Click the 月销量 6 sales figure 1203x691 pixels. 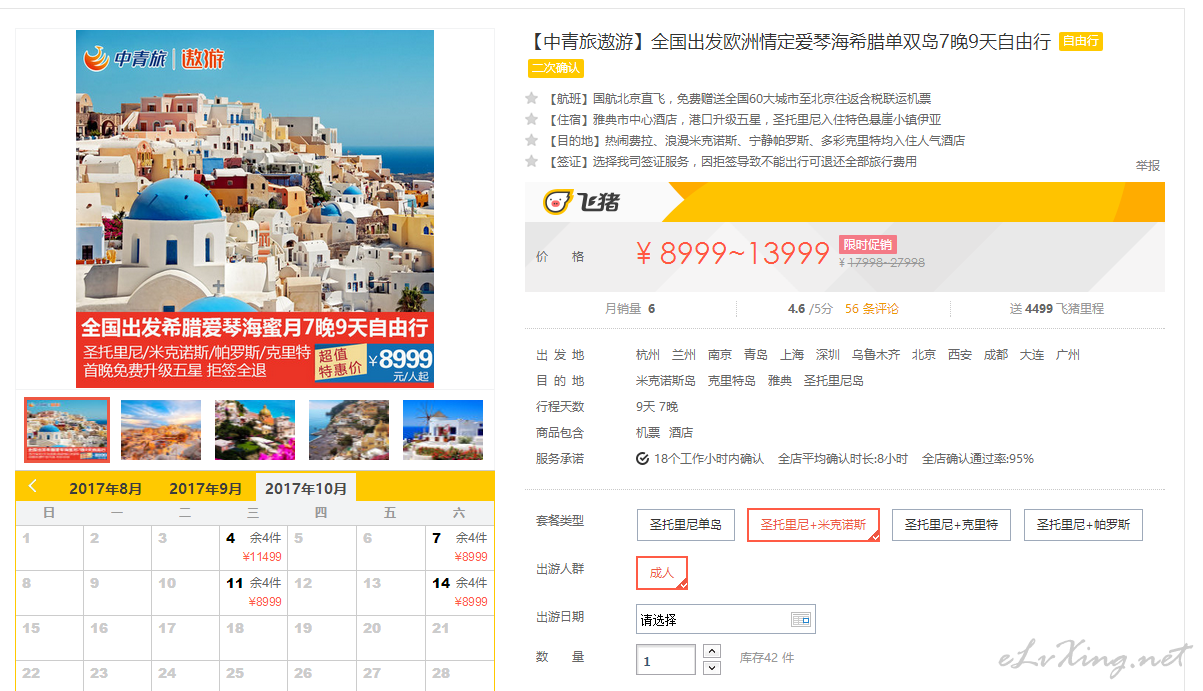[x=630, y=309]
